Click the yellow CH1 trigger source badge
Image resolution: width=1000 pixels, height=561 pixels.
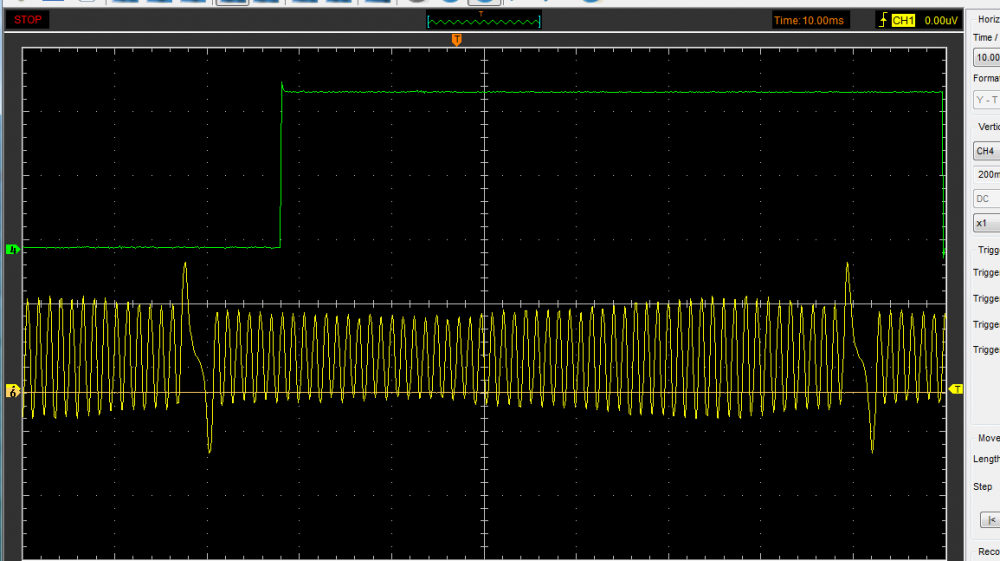[903, 20]
